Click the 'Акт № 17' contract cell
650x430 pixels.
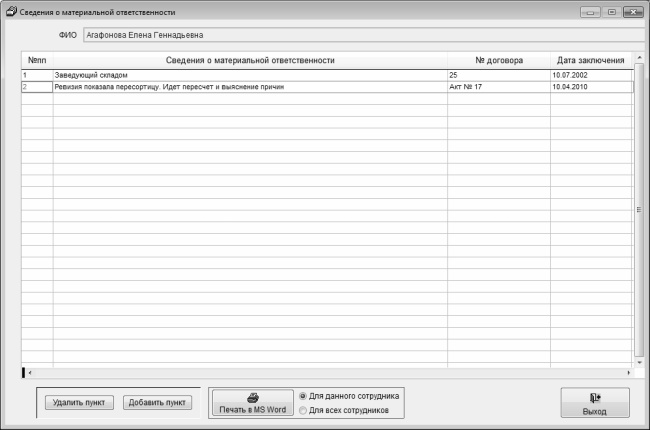click(498, 87)
